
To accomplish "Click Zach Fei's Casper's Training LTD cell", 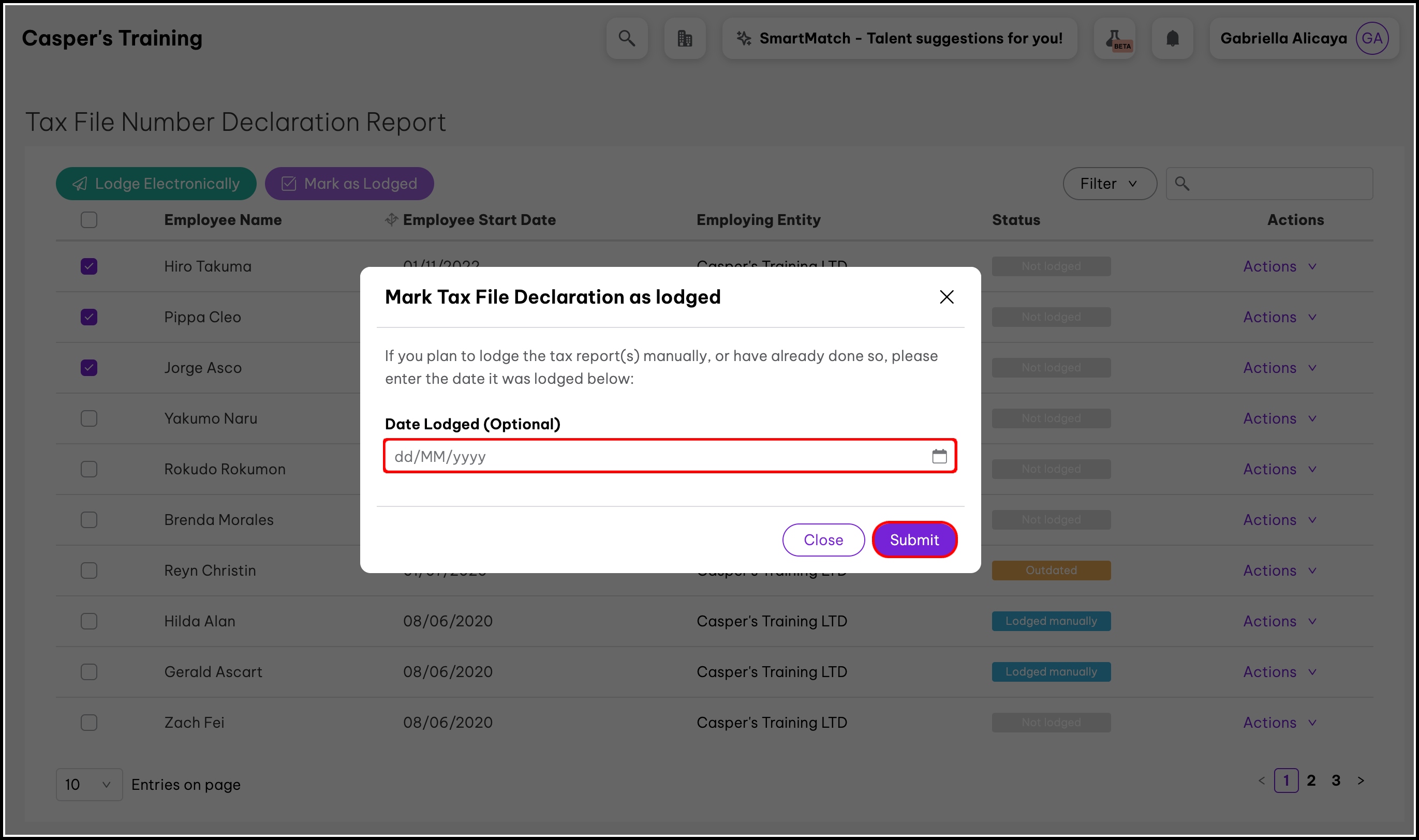I will coord(771,722).
